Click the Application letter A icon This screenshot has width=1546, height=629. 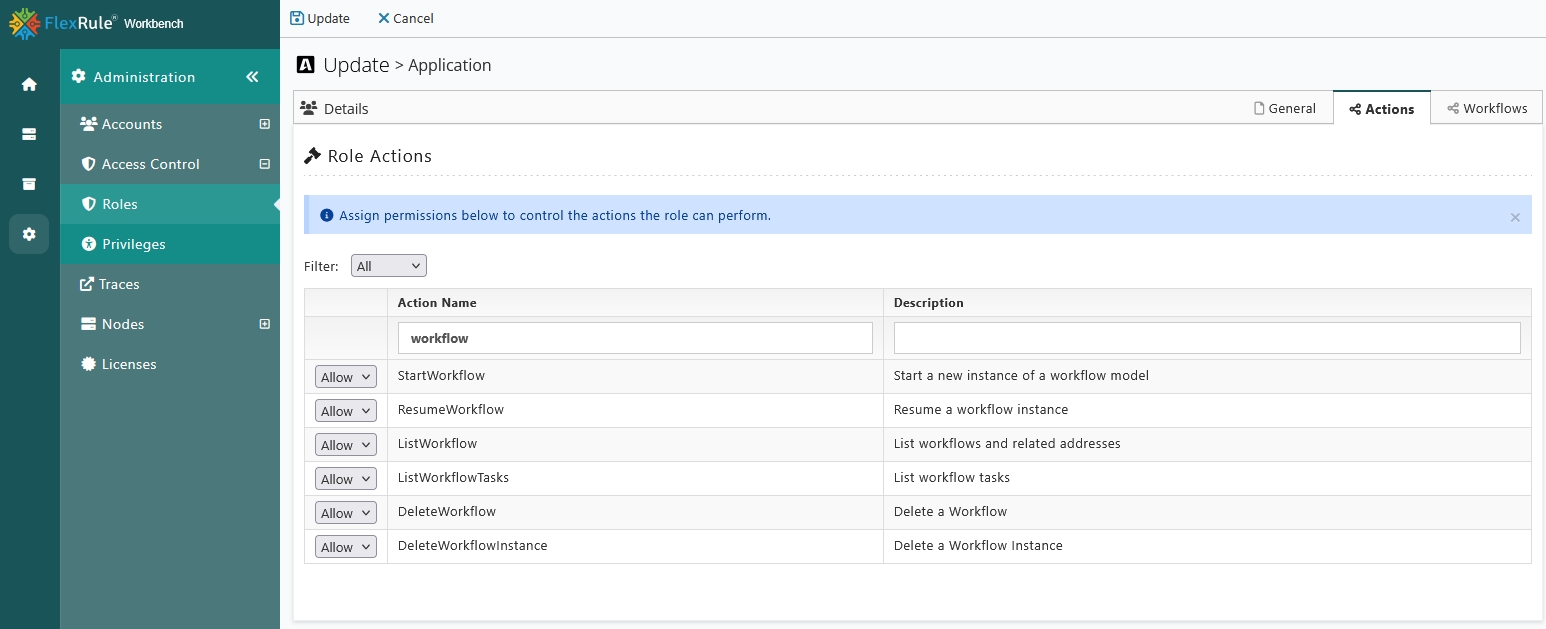coord(306,65)
